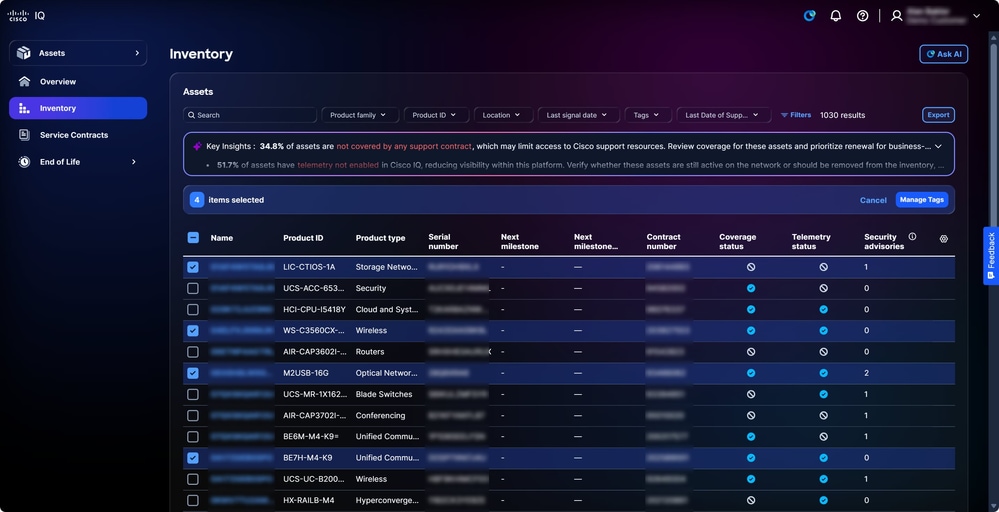The width and height of the screenshot is (999, 512).
Task: Click telemetry status icon for LIC-CTIOS-1A
Action: (x=823, y=267)
